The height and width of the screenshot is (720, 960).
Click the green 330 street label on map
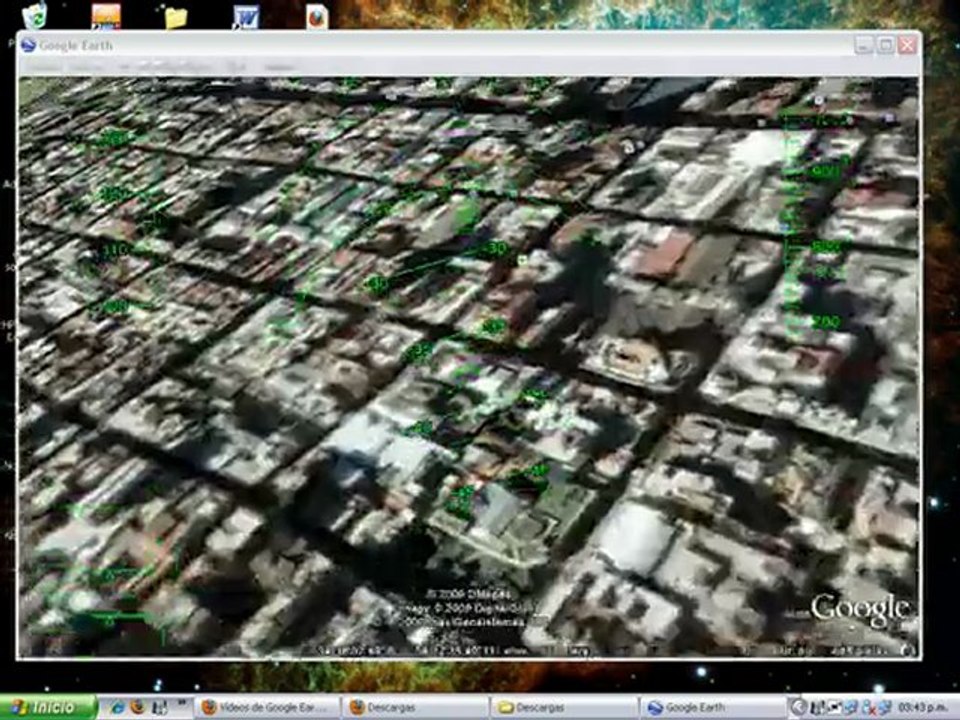click(494, 249)
